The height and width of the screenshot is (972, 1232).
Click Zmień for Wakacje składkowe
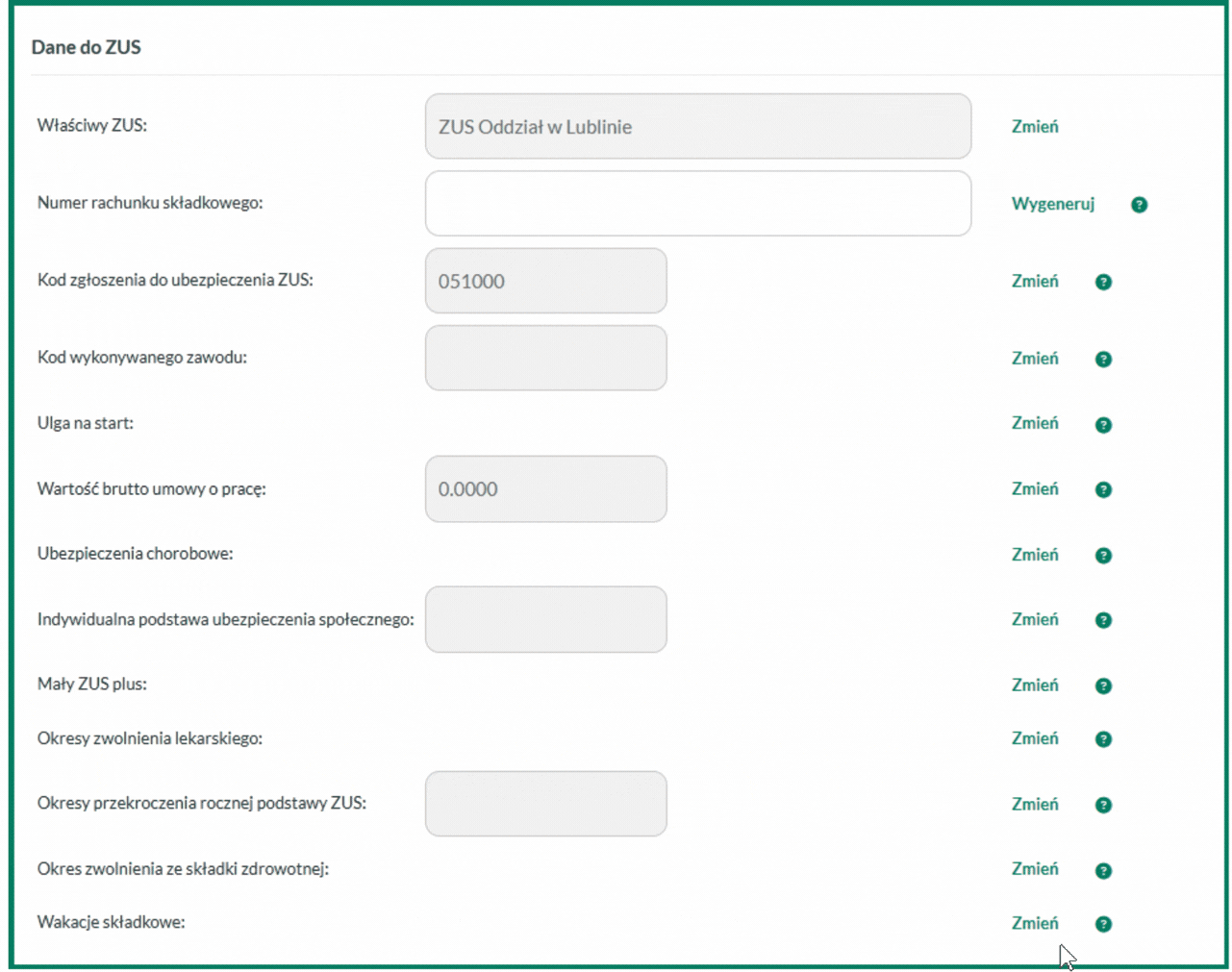tap(1035, 923)
